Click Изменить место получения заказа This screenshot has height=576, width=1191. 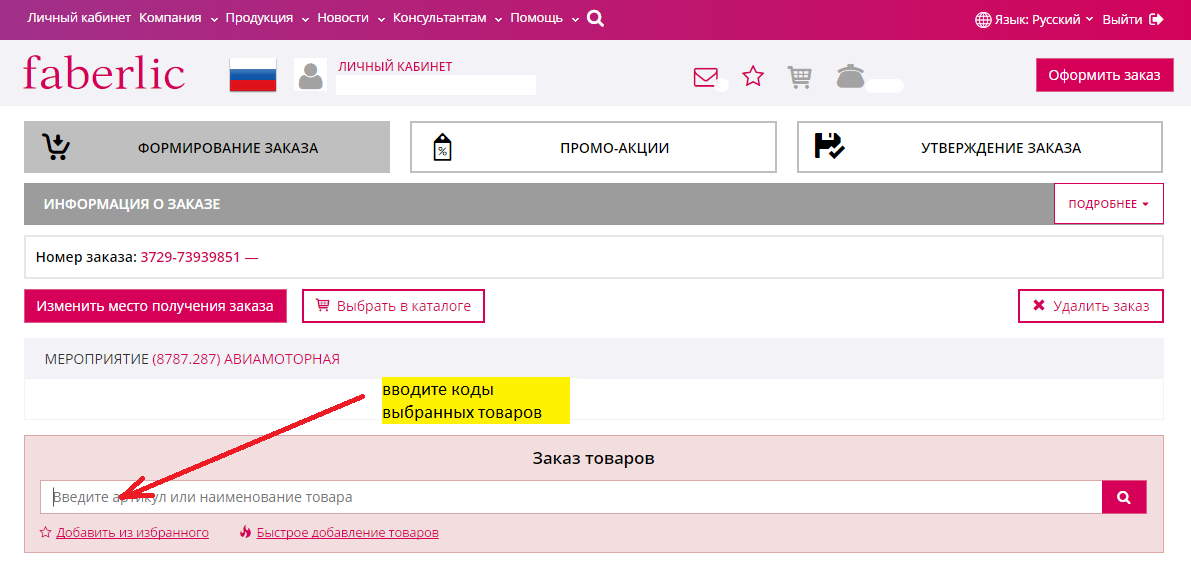pyautogui.click(x=155, y=306)
